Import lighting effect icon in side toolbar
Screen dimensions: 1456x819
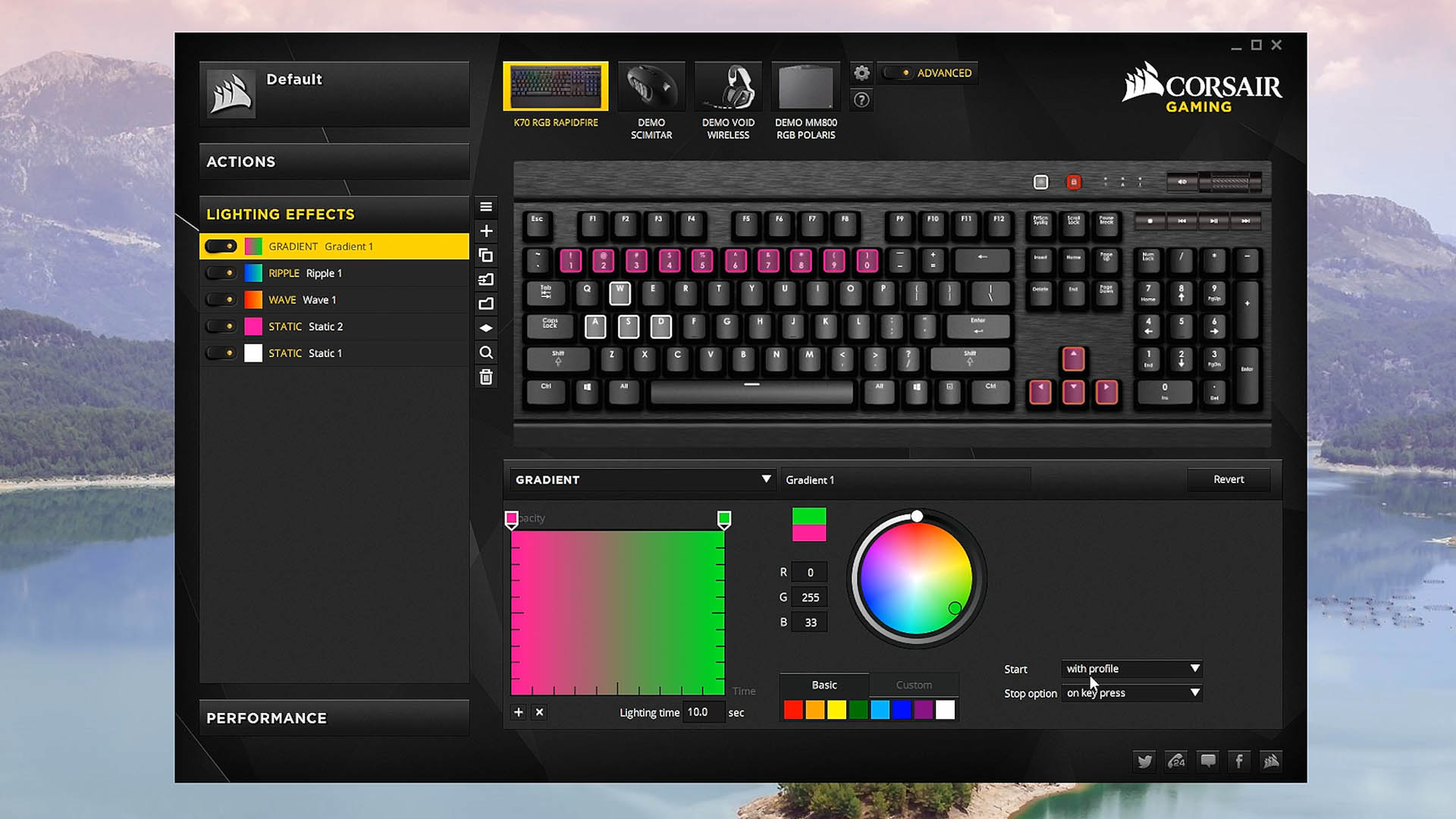[x=486, y=279]
